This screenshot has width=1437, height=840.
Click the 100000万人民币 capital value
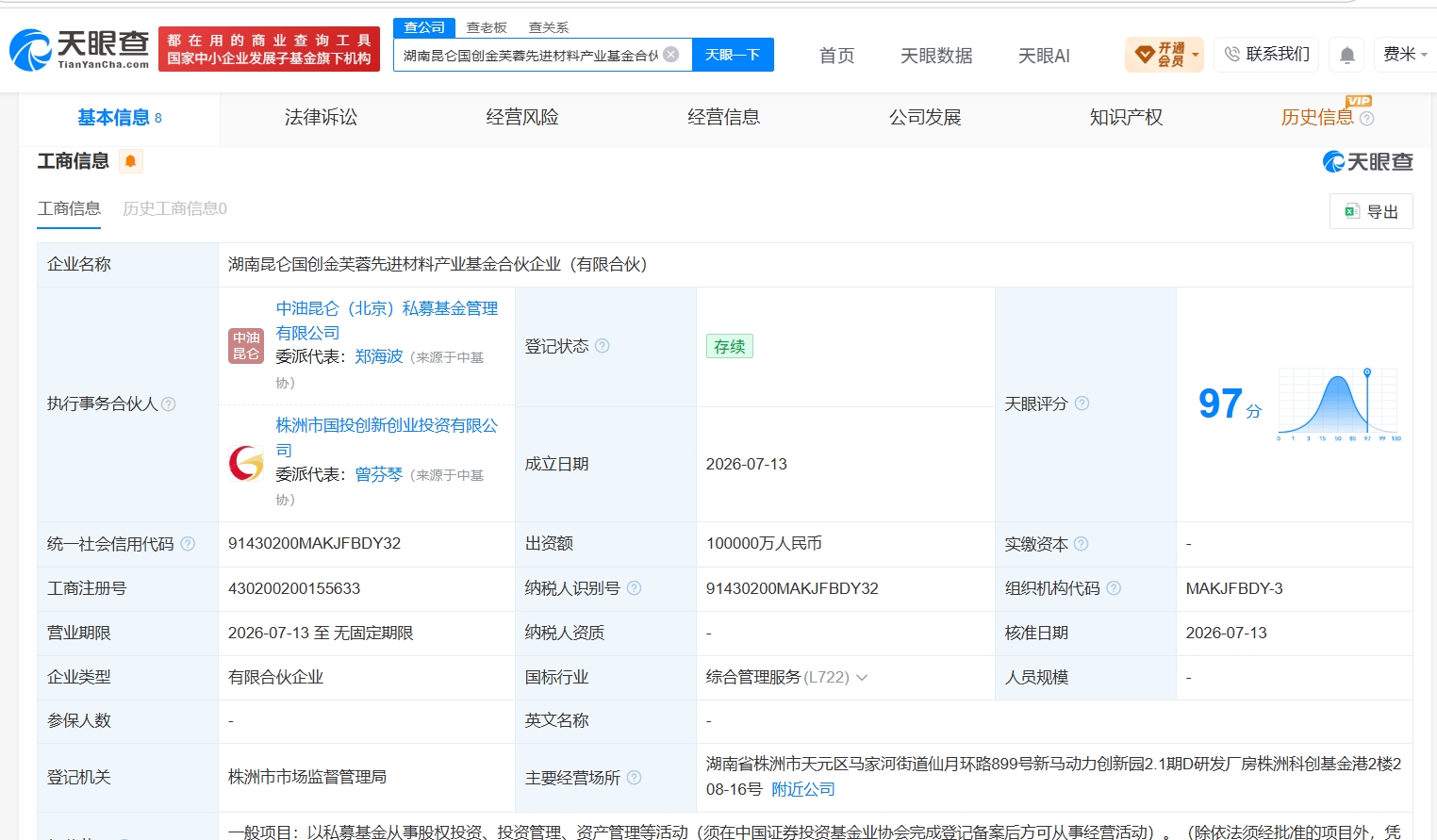pos(764,544)
